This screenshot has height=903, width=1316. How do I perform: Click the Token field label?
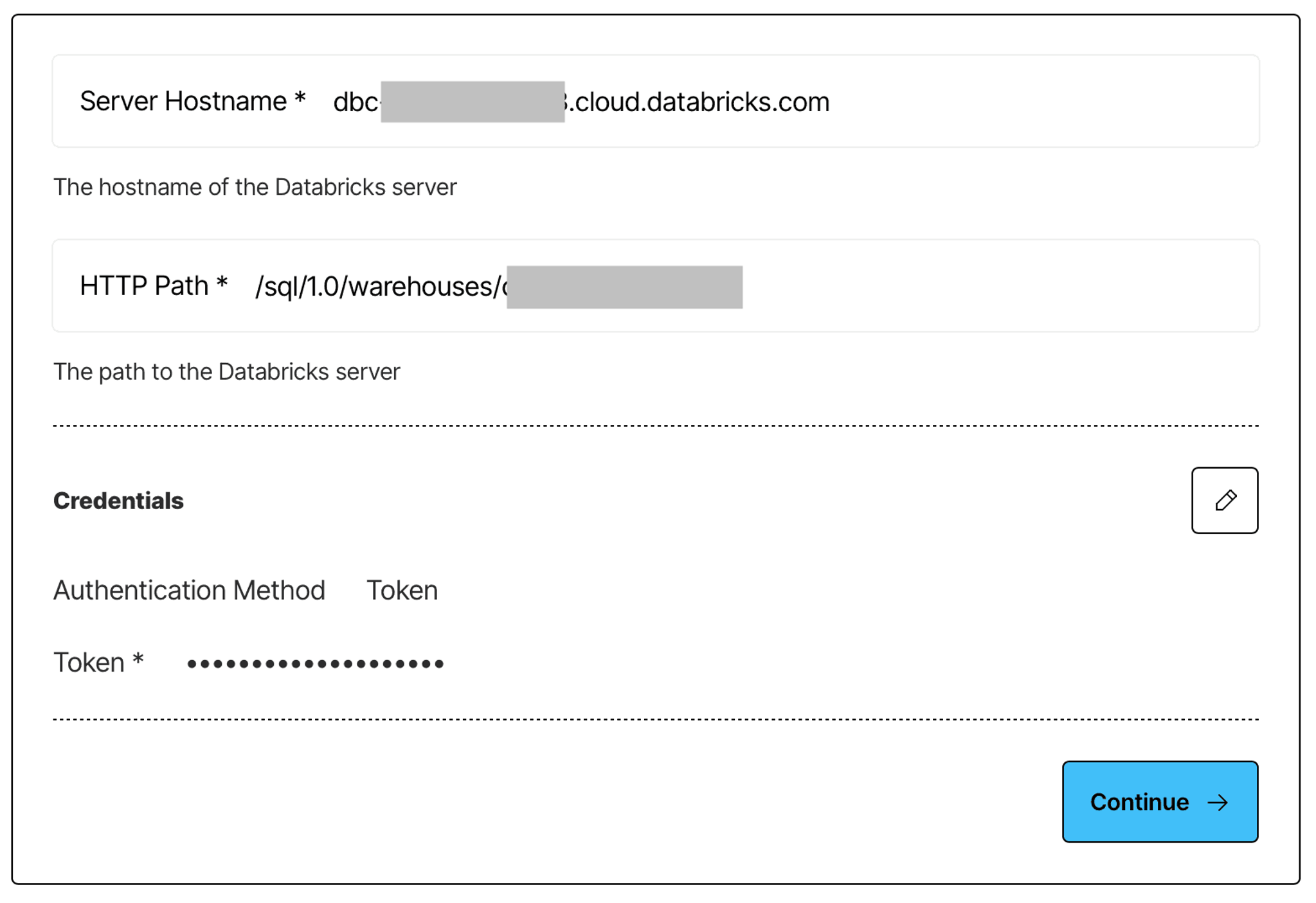[98, 662]
